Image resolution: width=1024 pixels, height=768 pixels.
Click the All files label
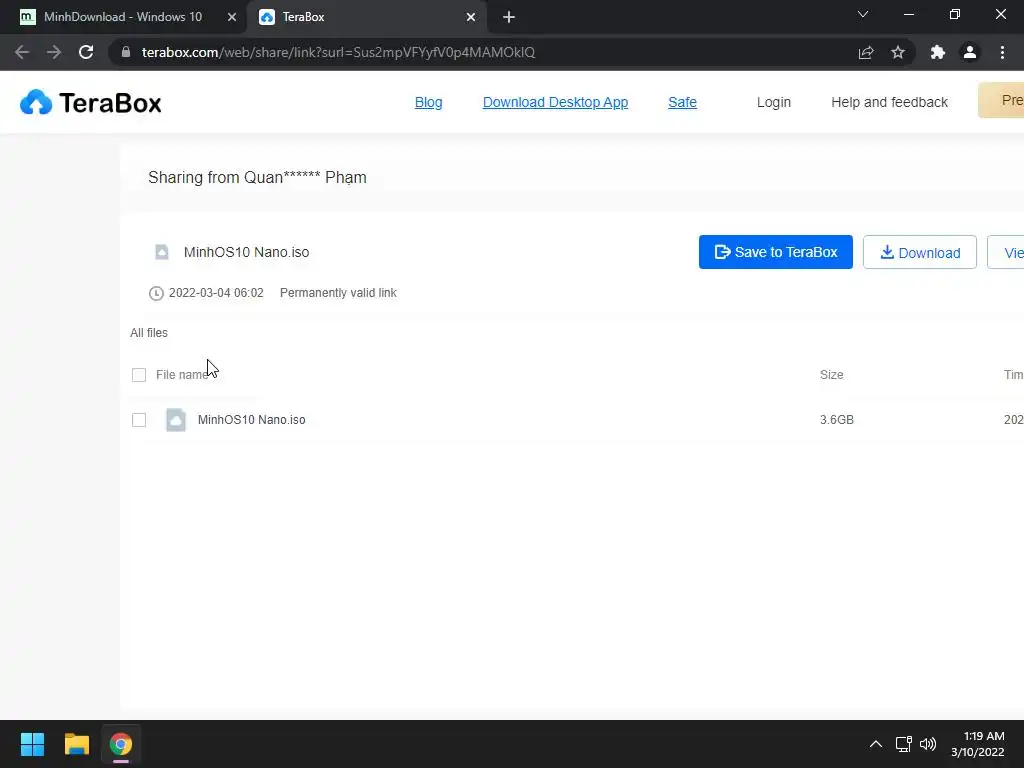coord(149,333)
